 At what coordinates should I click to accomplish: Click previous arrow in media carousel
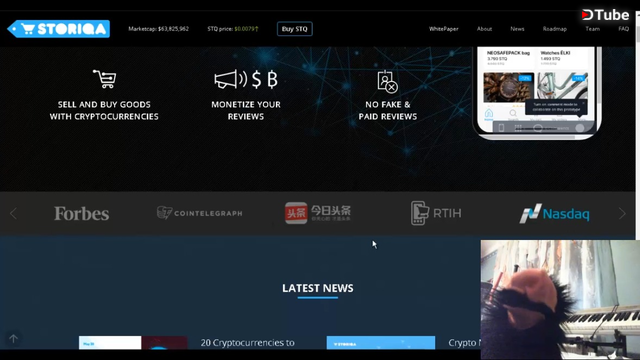(13, 213)
